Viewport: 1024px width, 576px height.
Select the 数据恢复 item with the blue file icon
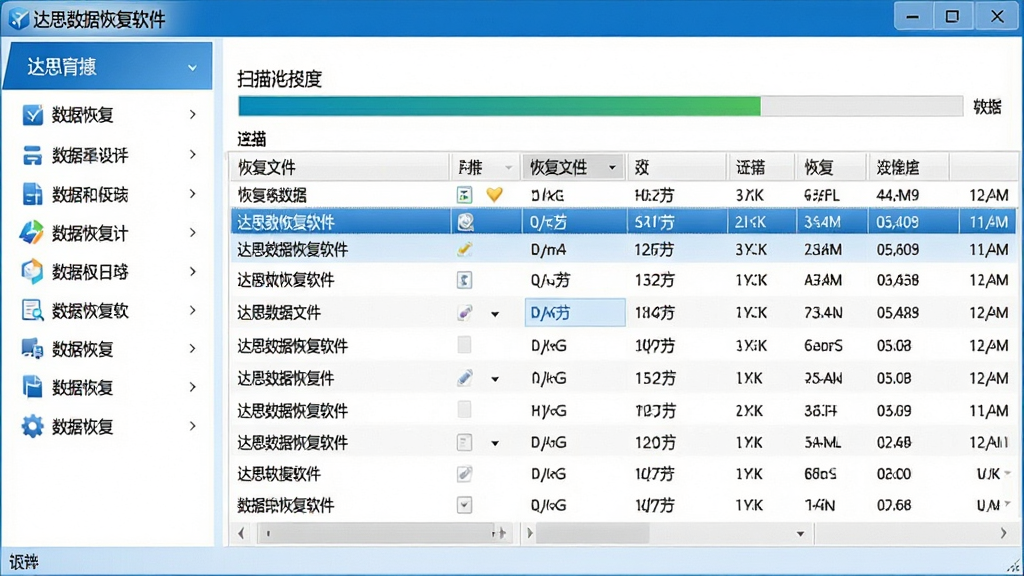coord(108,387)
